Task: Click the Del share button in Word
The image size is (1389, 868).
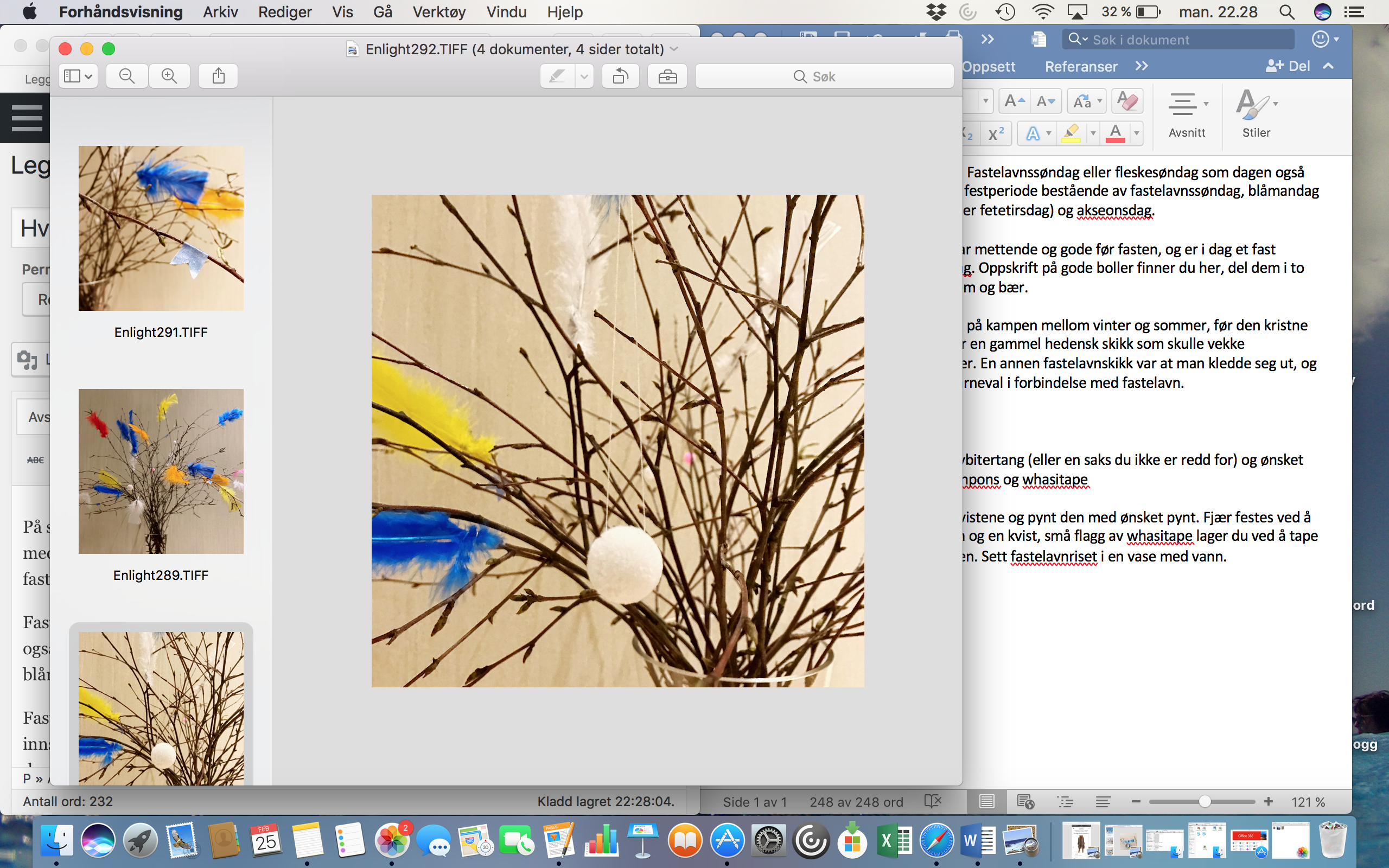Action: tap(1289, 67)
